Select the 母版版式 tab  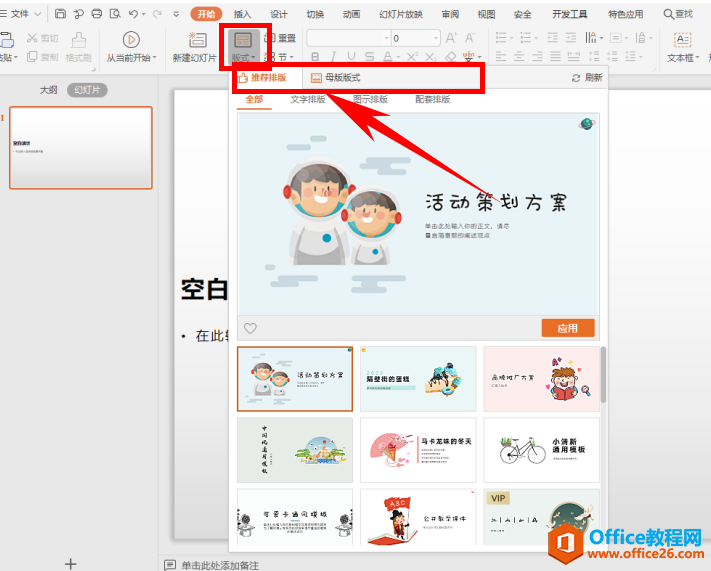(336, 78)
